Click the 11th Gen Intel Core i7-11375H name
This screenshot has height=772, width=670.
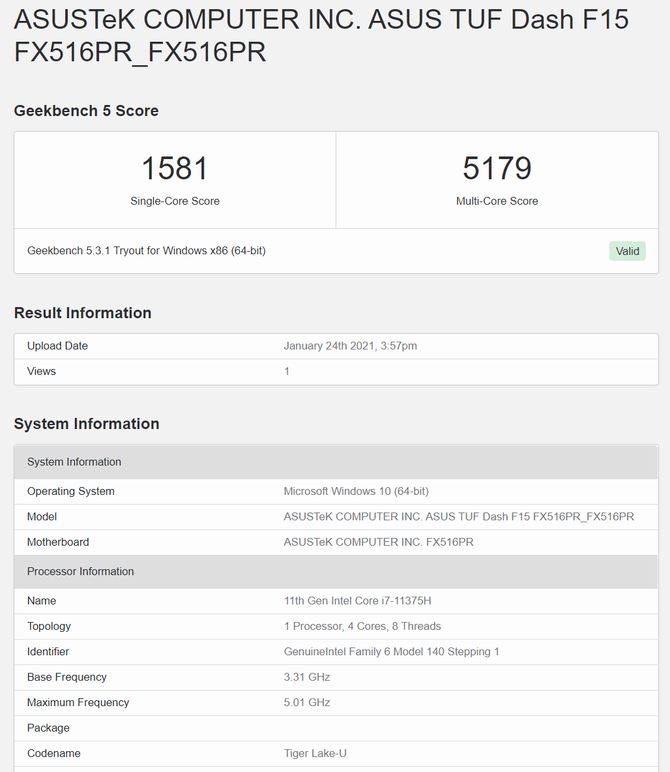(x=357, y=601)
